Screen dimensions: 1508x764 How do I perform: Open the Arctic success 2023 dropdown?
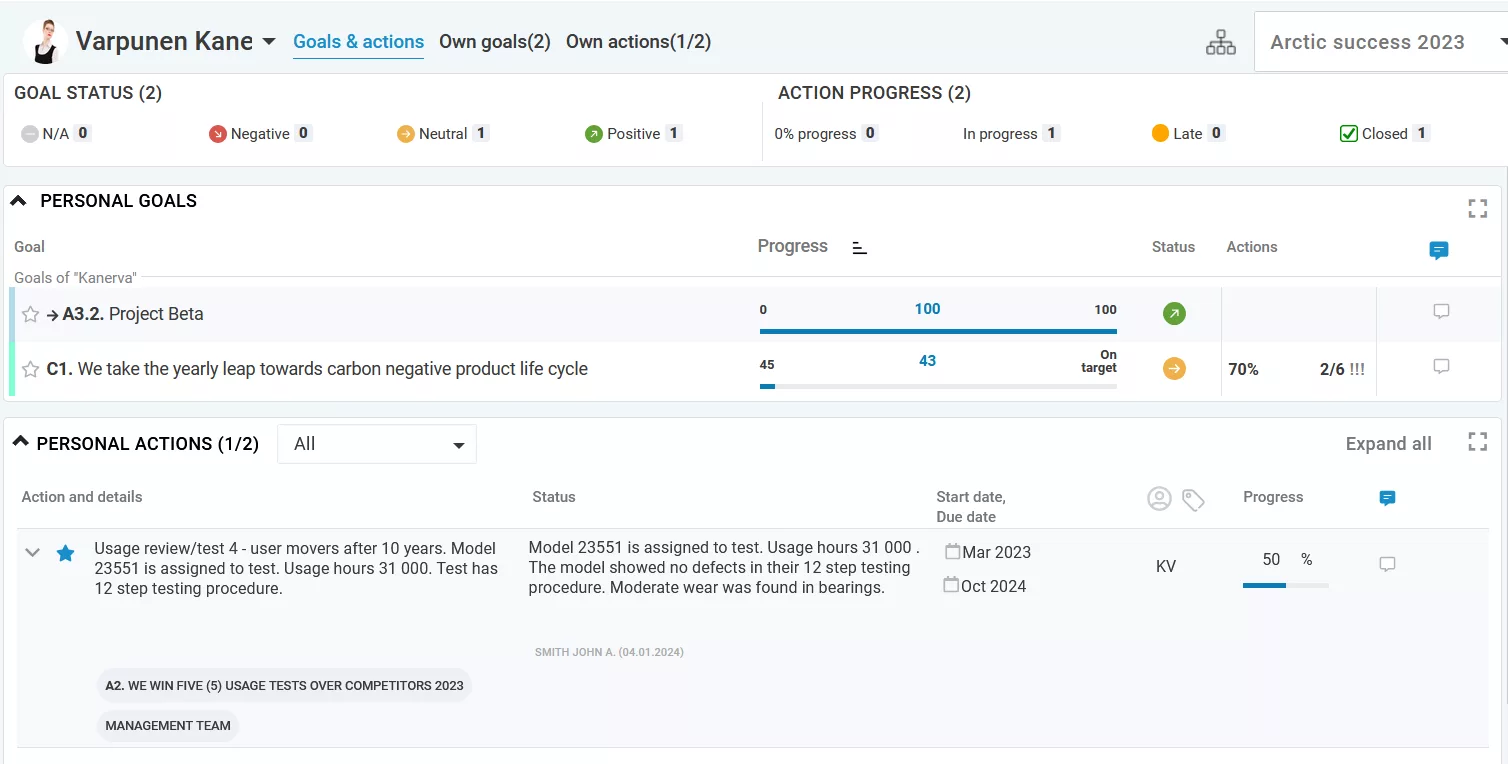pyautogui.click(x=1380, y=42)
